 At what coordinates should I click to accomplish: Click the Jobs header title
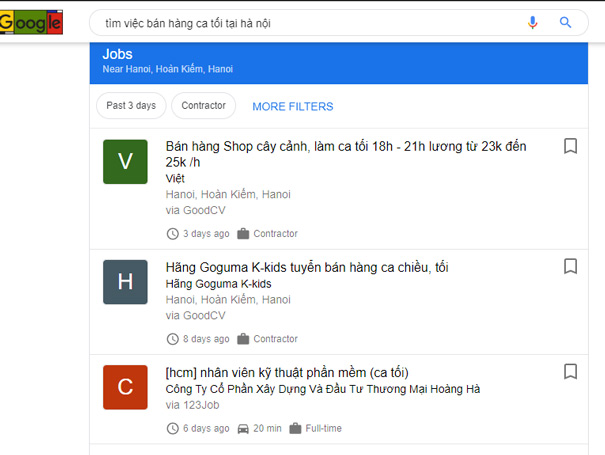click(x=117, y=54)
